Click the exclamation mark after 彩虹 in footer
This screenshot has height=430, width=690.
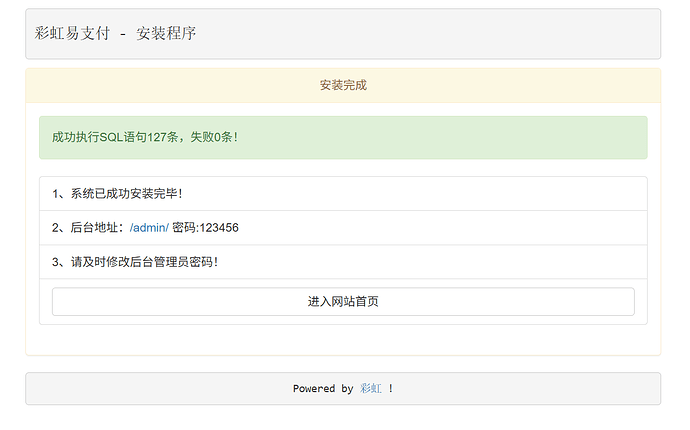coord(391,388)
